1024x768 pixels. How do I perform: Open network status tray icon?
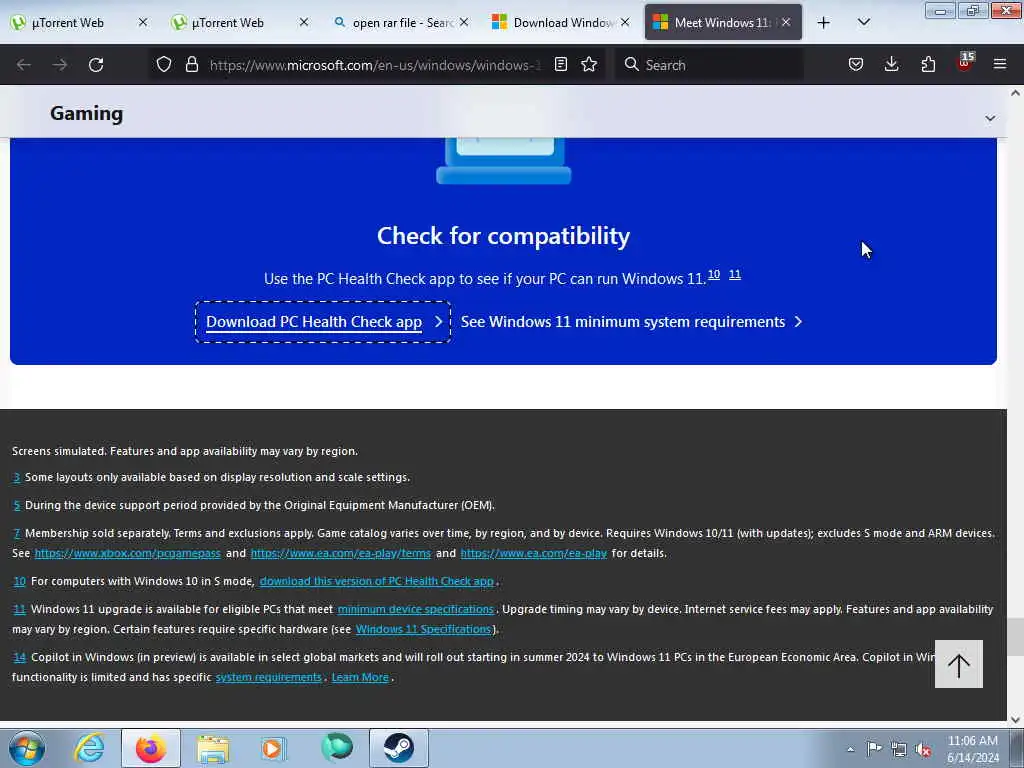point(899,749)
